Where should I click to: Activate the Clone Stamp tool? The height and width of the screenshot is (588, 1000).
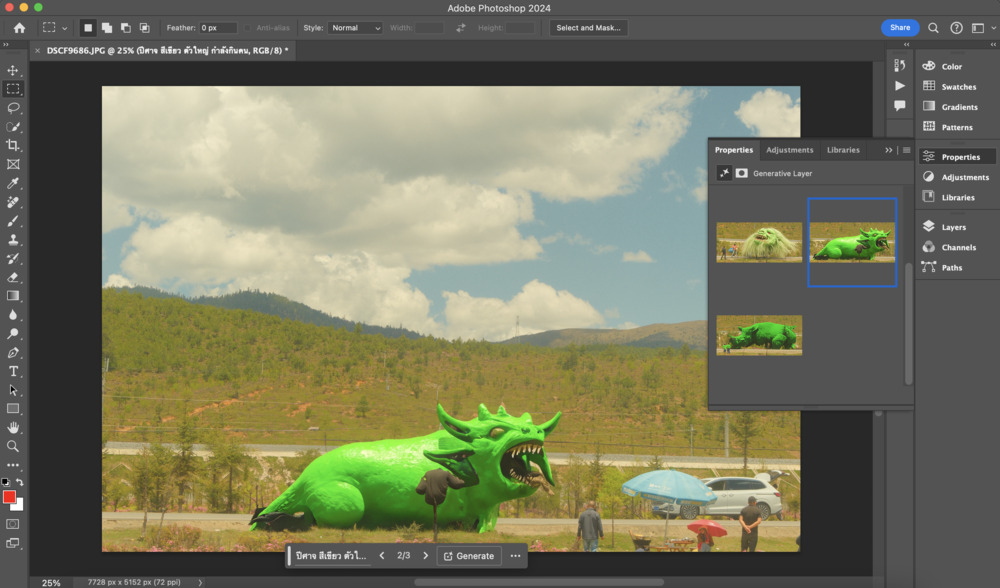pyautogui.click(x=13, y=240)
